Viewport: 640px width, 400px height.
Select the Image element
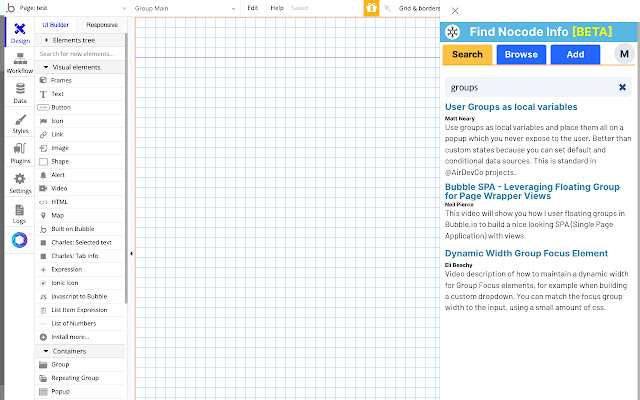(80, 148)
